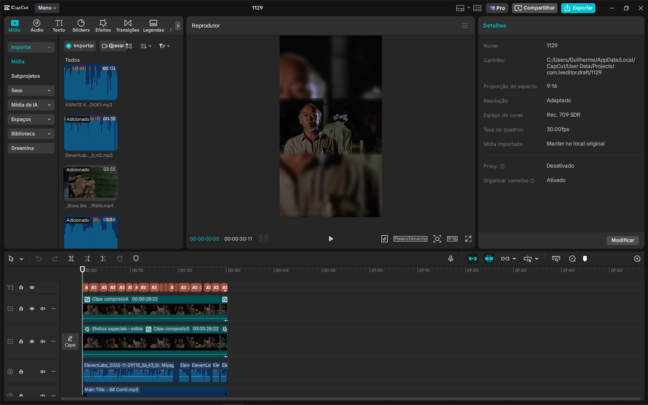648x405 pixels.
Task: Select the KARATE mp3 audio thumbnail
Action: coord(91,84)
